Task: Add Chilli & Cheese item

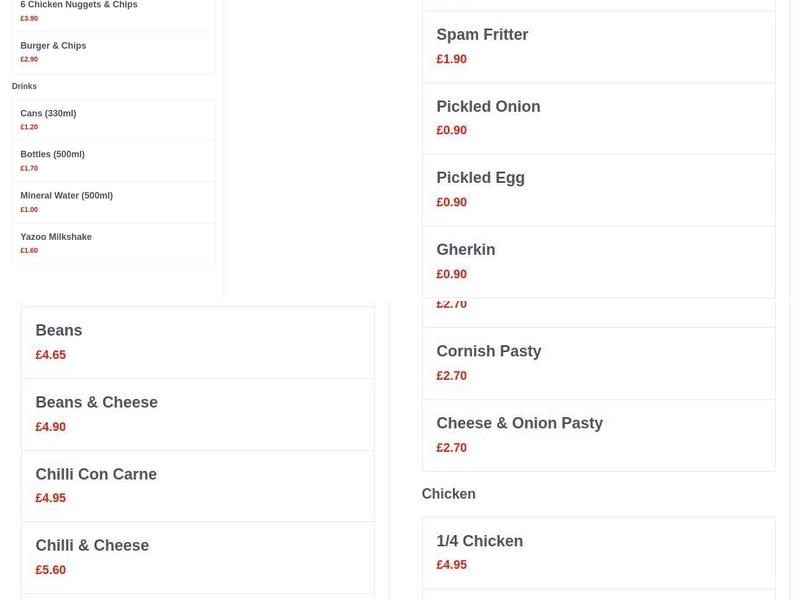Action: coord(92,546)
